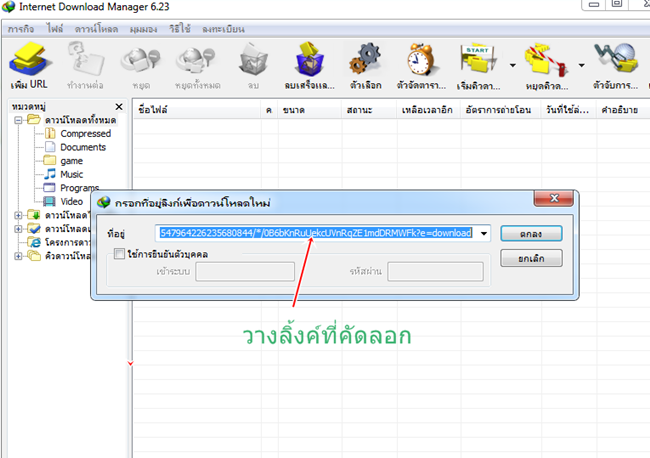
Task: Select the Programs category
Action: [x=80, y=188]
